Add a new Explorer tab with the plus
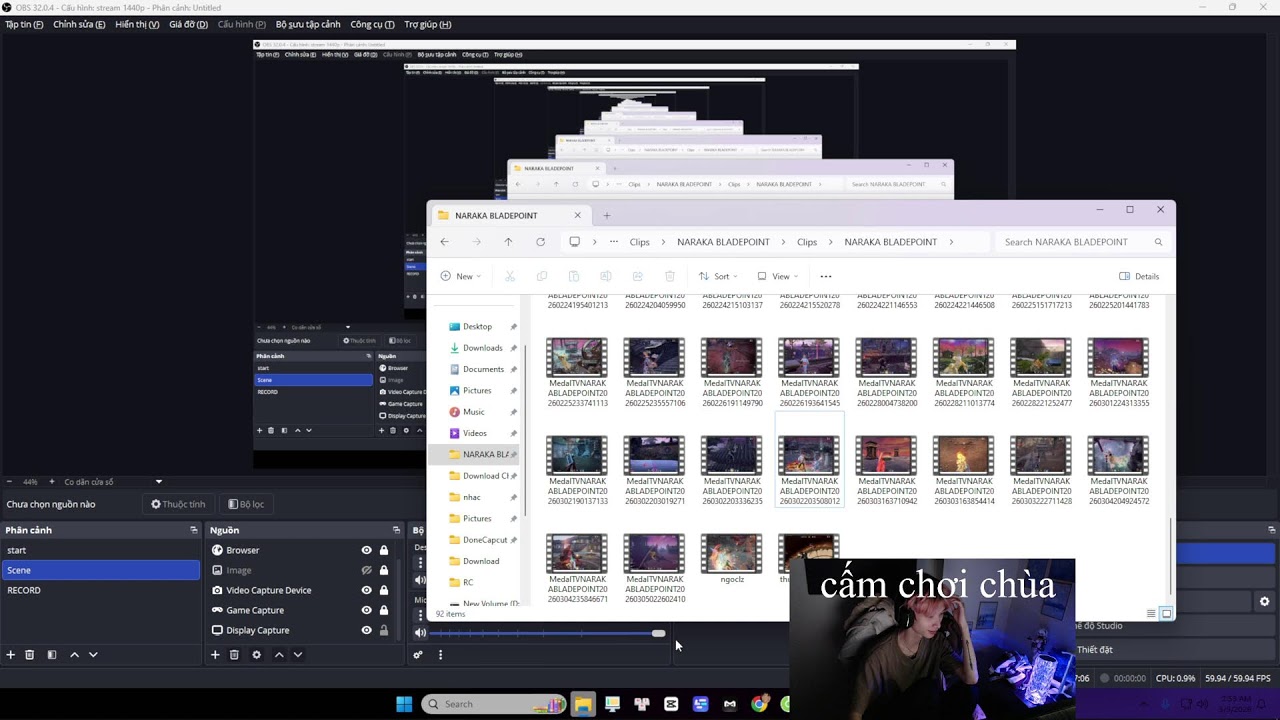This screenshot has height=720, width=1280. [607, 215]
